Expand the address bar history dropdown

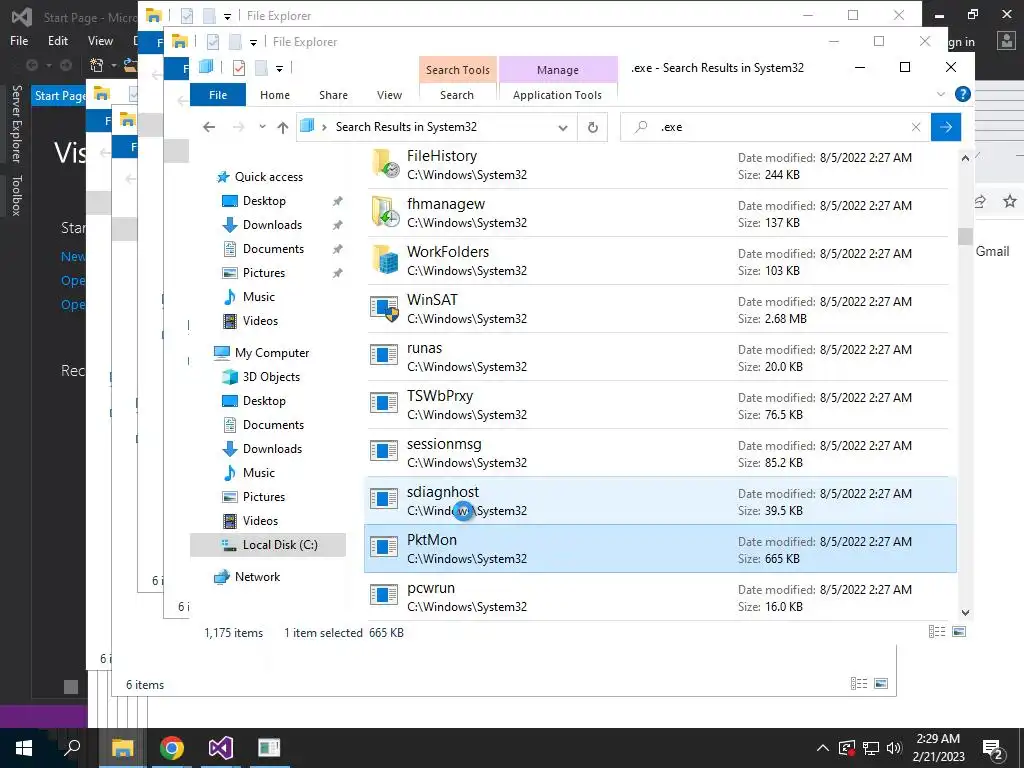562,127
